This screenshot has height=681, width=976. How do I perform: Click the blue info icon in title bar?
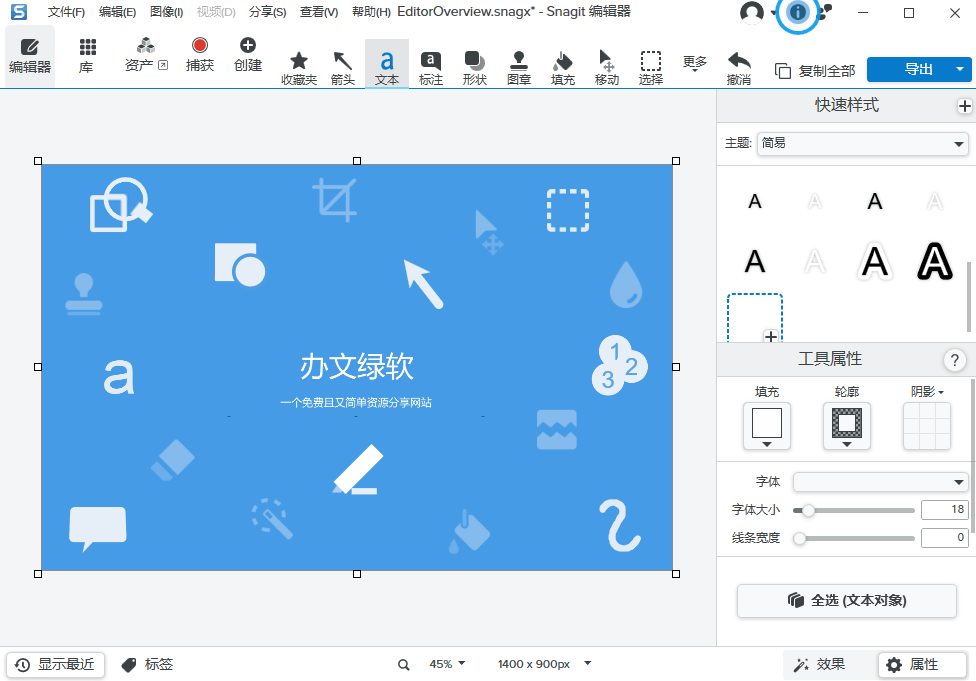tap(797, 12)
